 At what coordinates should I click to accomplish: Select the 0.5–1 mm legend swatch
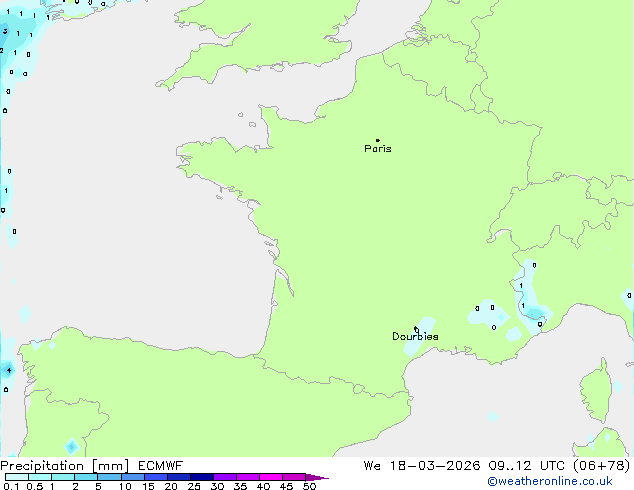[40, 477]
